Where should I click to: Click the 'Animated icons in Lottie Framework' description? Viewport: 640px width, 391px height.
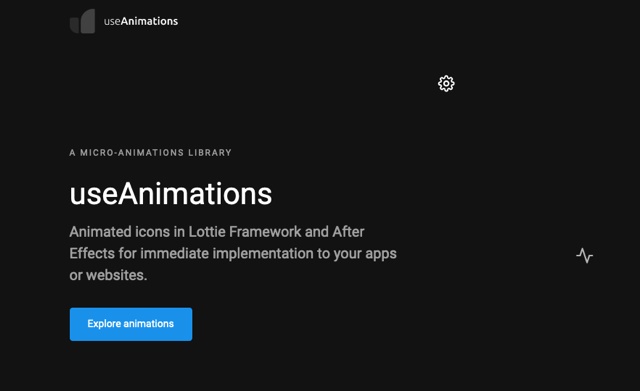coord(233,253)
